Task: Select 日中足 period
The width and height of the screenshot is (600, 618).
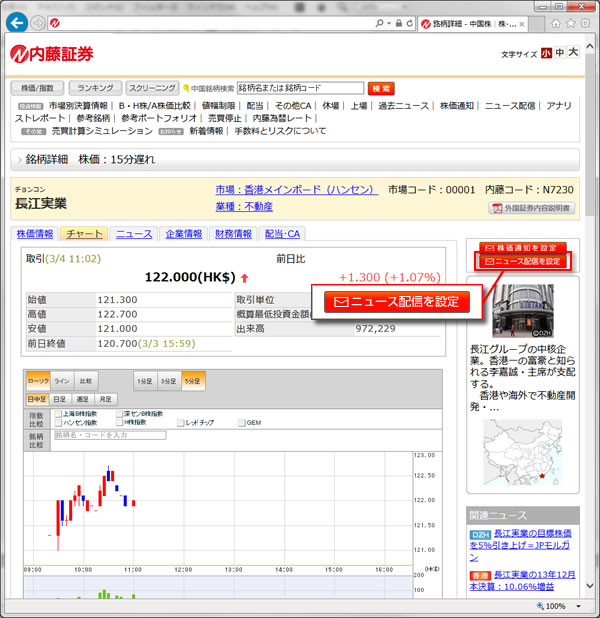Action: coord(37,399)
